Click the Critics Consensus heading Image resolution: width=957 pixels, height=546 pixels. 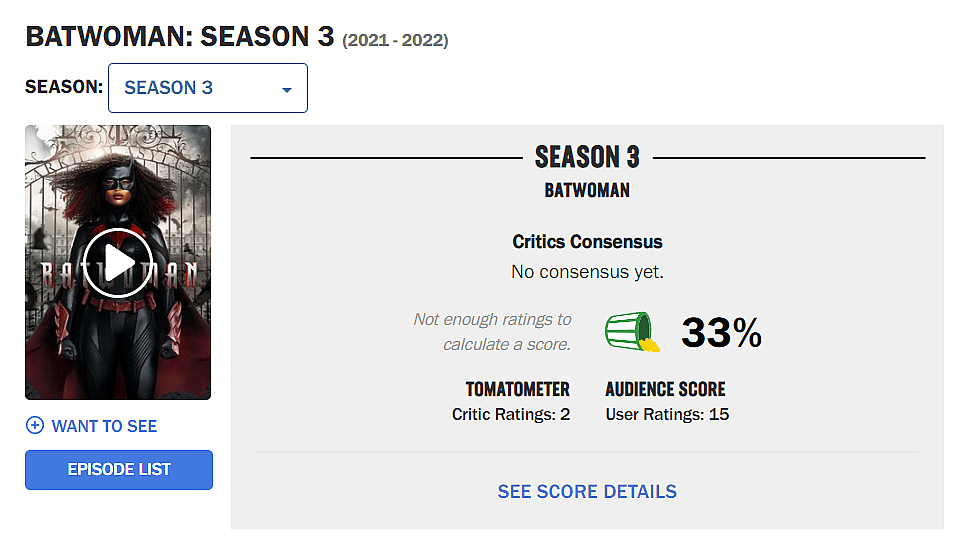point(587,242)
